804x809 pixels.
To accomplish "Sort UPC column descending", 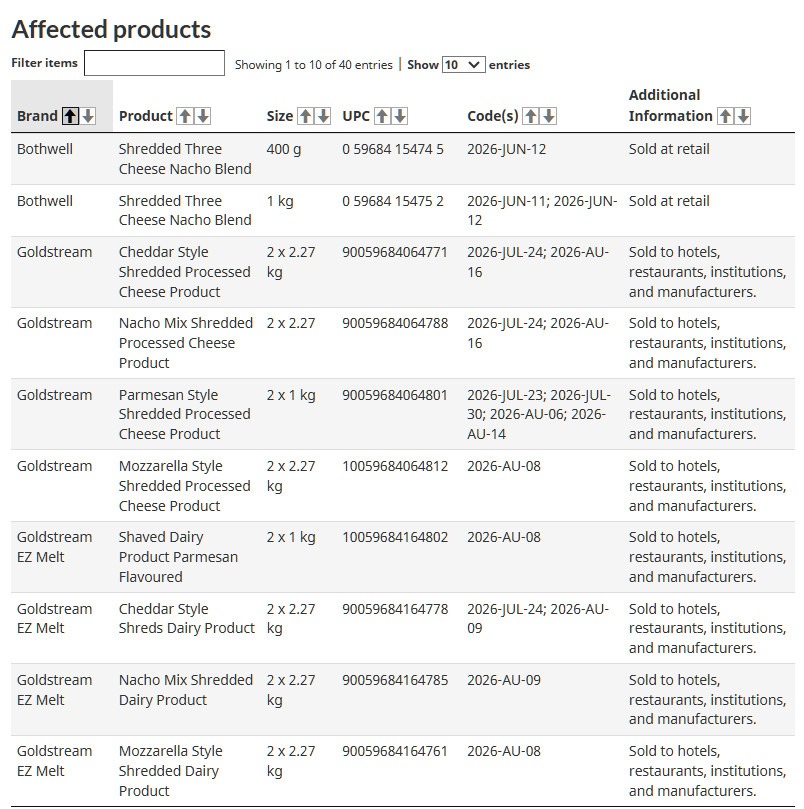I will pos(400,116).
